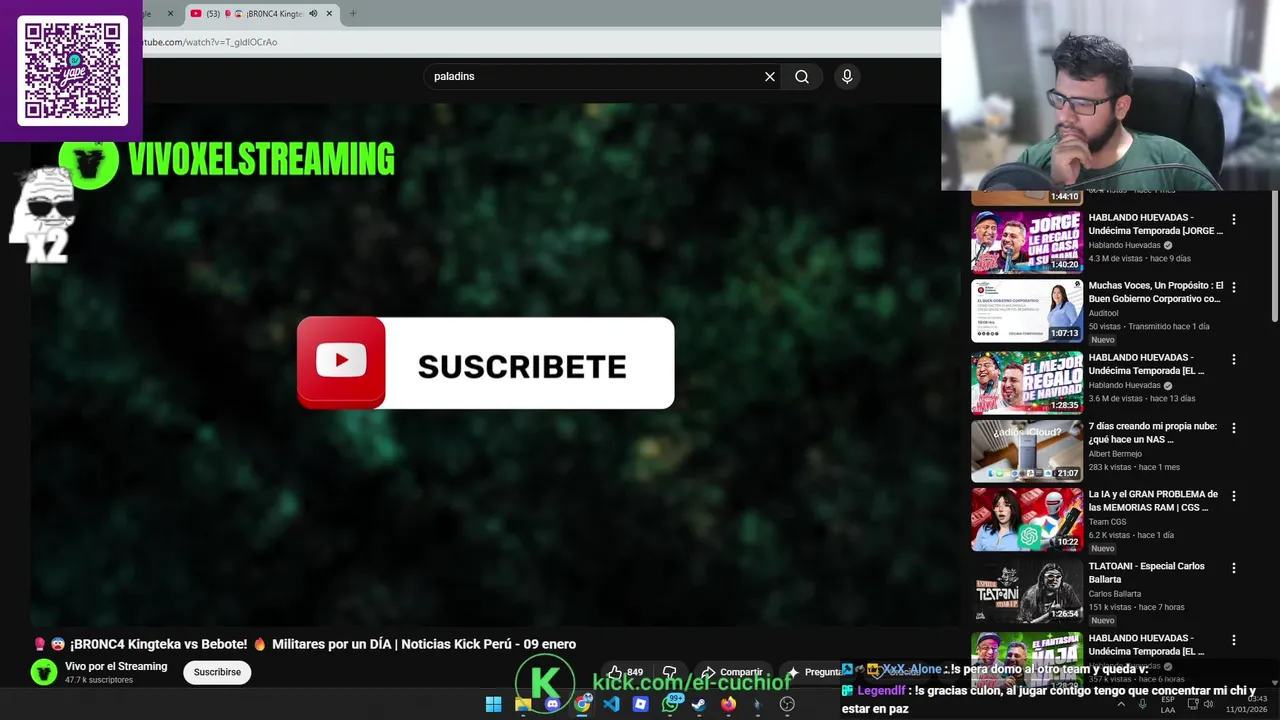Open La IA y MEMORIAS RAM thumbnail
The width and height of the screenshot is (1280, 720).
coord(1027,519)
